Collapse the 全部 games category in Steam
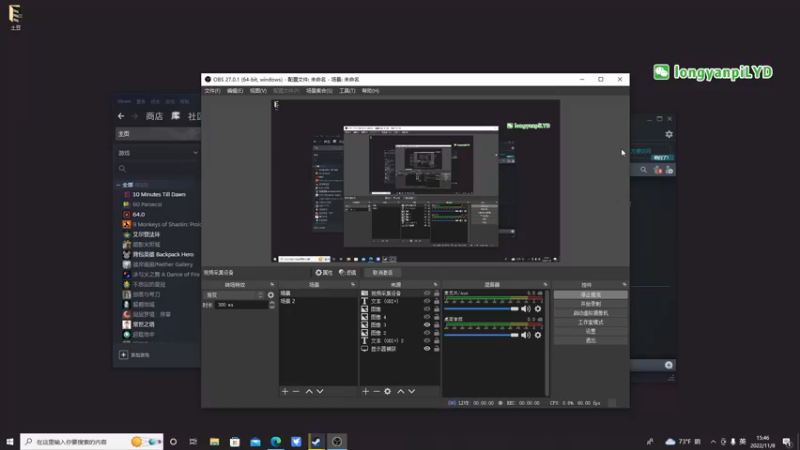800x450 pixels. pos(118,185)
